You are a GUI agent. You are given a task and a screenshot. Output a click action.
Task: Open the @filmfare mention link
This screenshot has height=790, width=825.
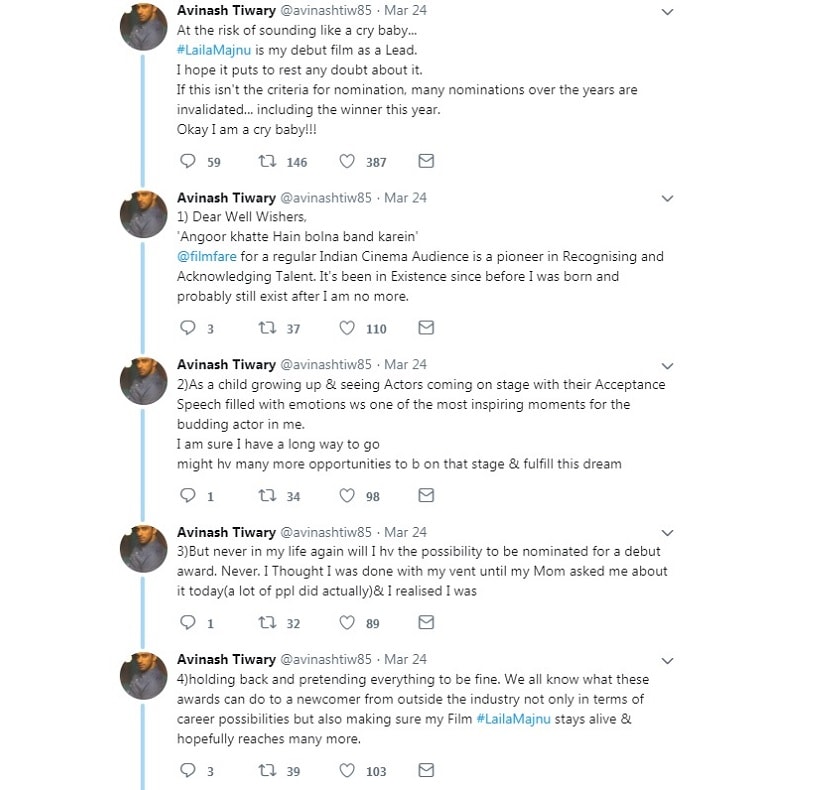[x=207, y=257]
